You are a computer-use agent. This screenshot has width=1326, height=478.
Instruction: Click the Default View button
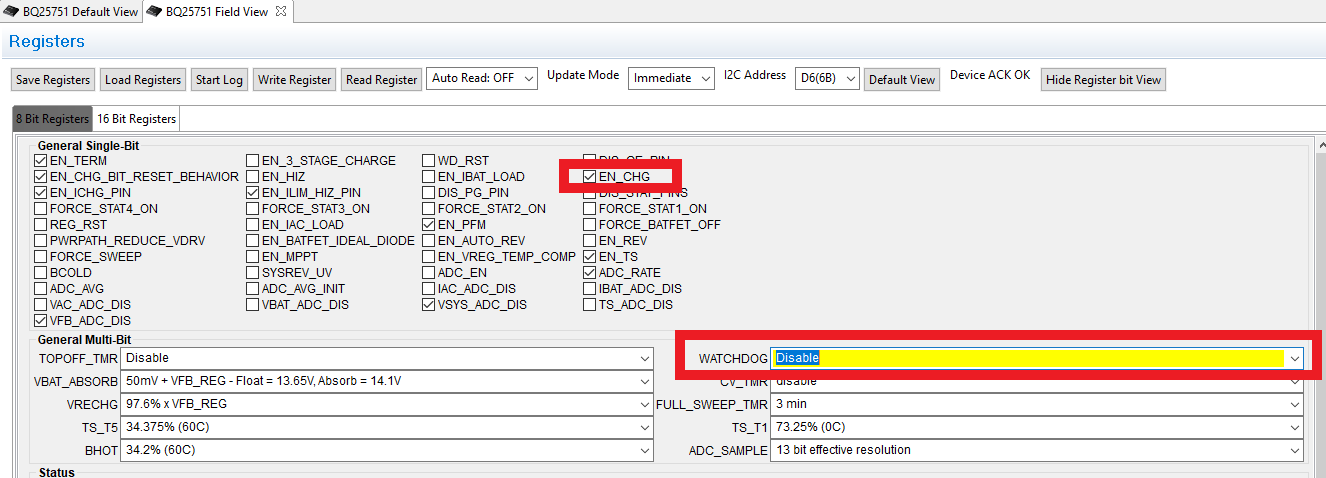pos(901,80)
